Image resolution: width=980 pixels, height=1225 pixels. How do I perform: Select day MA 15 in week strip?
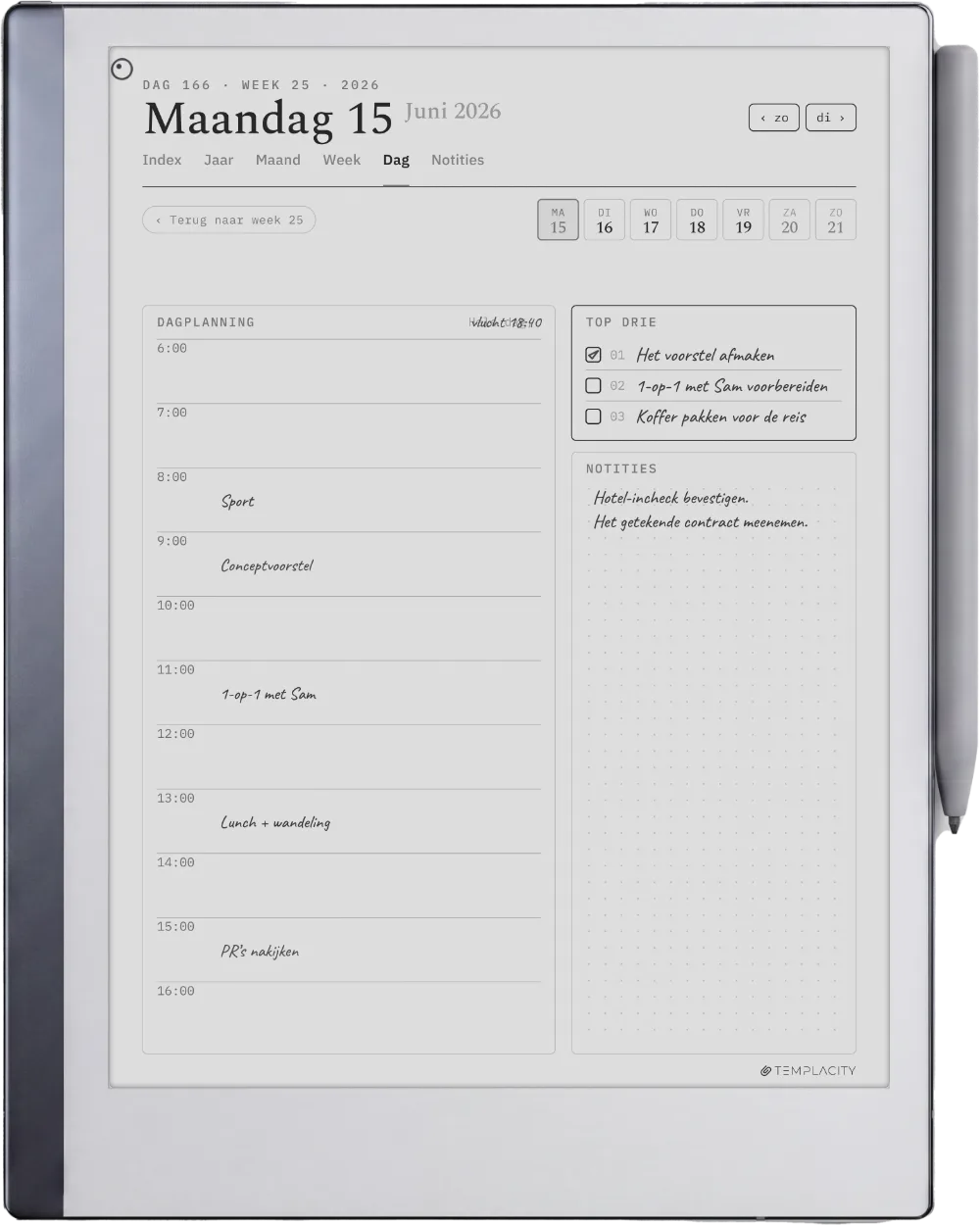pos(558,220)
